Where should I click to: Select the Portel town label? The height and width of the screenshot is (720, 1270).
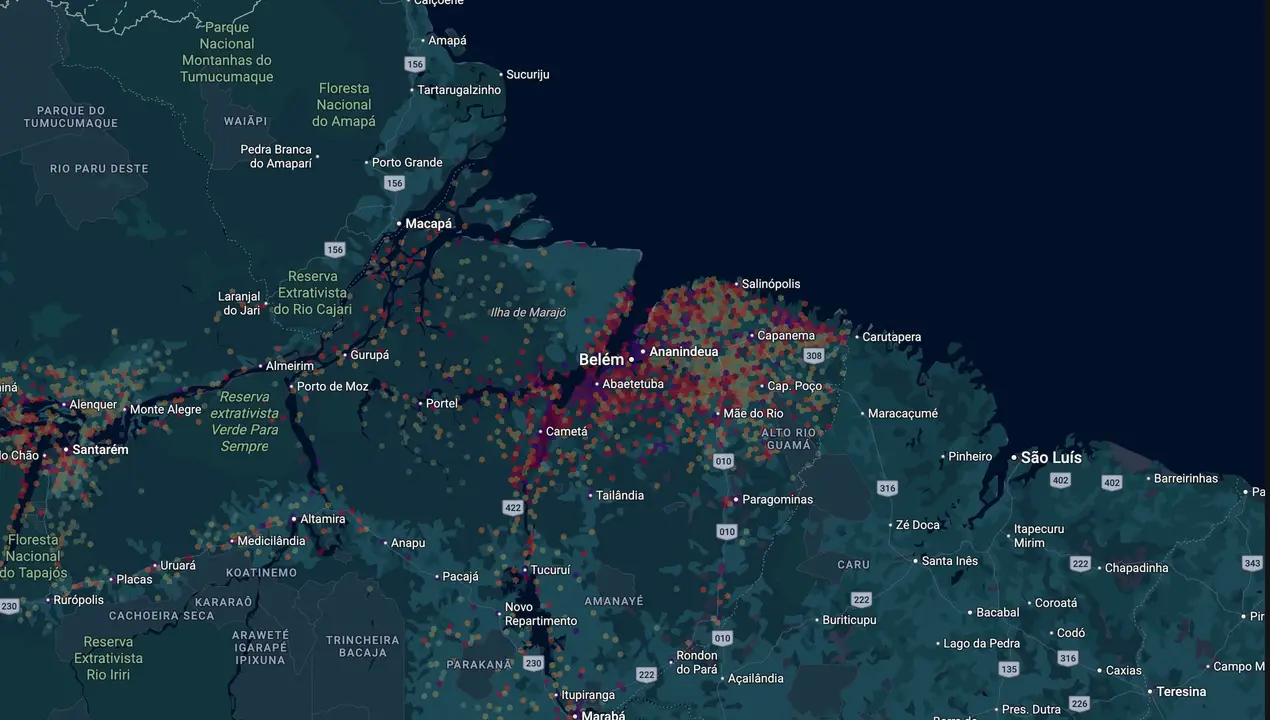442,404
